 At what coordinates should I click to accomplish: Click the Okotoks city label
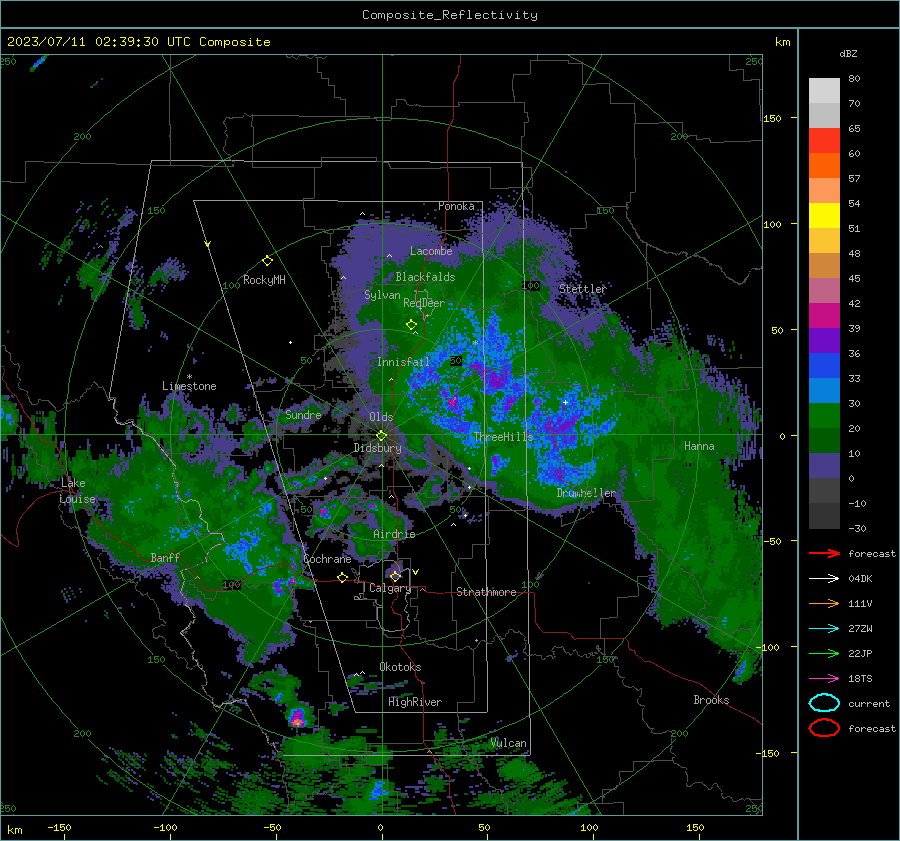point(400,667)
